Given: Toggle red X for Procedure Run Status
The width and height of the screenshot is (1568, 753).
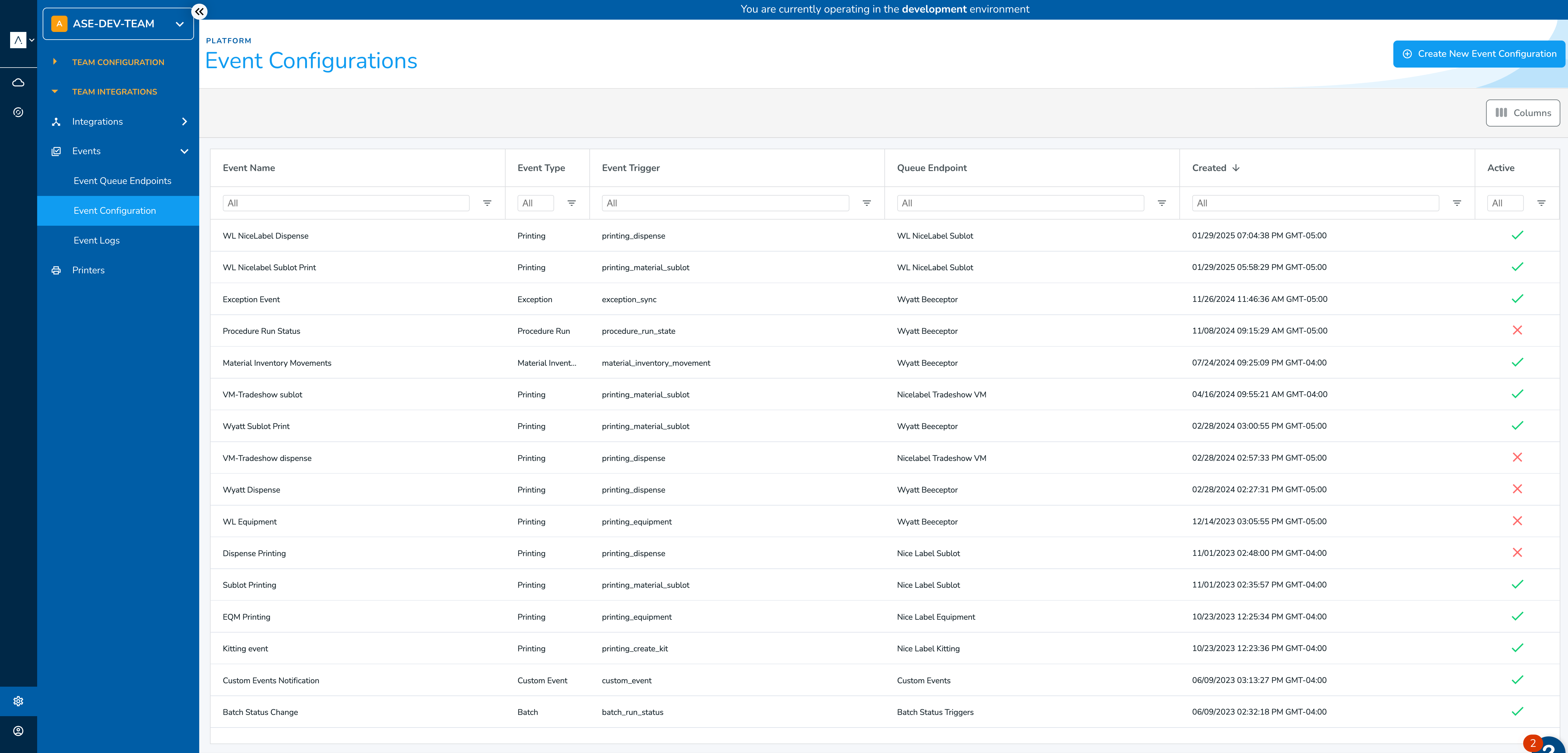Looking at the screenshot, I should point(1517,330).
